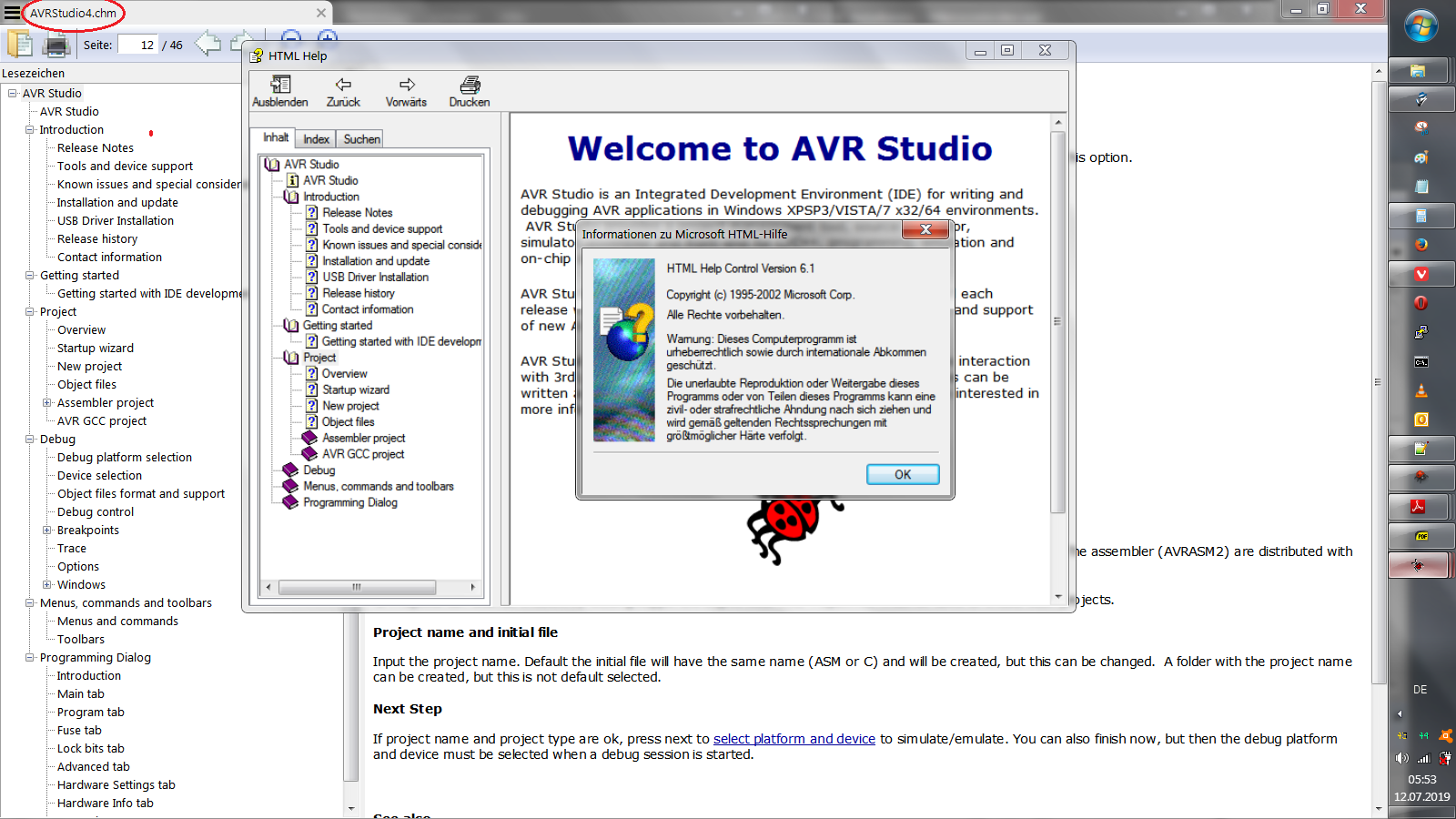Click OK in the HTML-Hilfe info dialog
Image resolution: width=1456 pixels, height=819 pixels.
tap(903, 474)
